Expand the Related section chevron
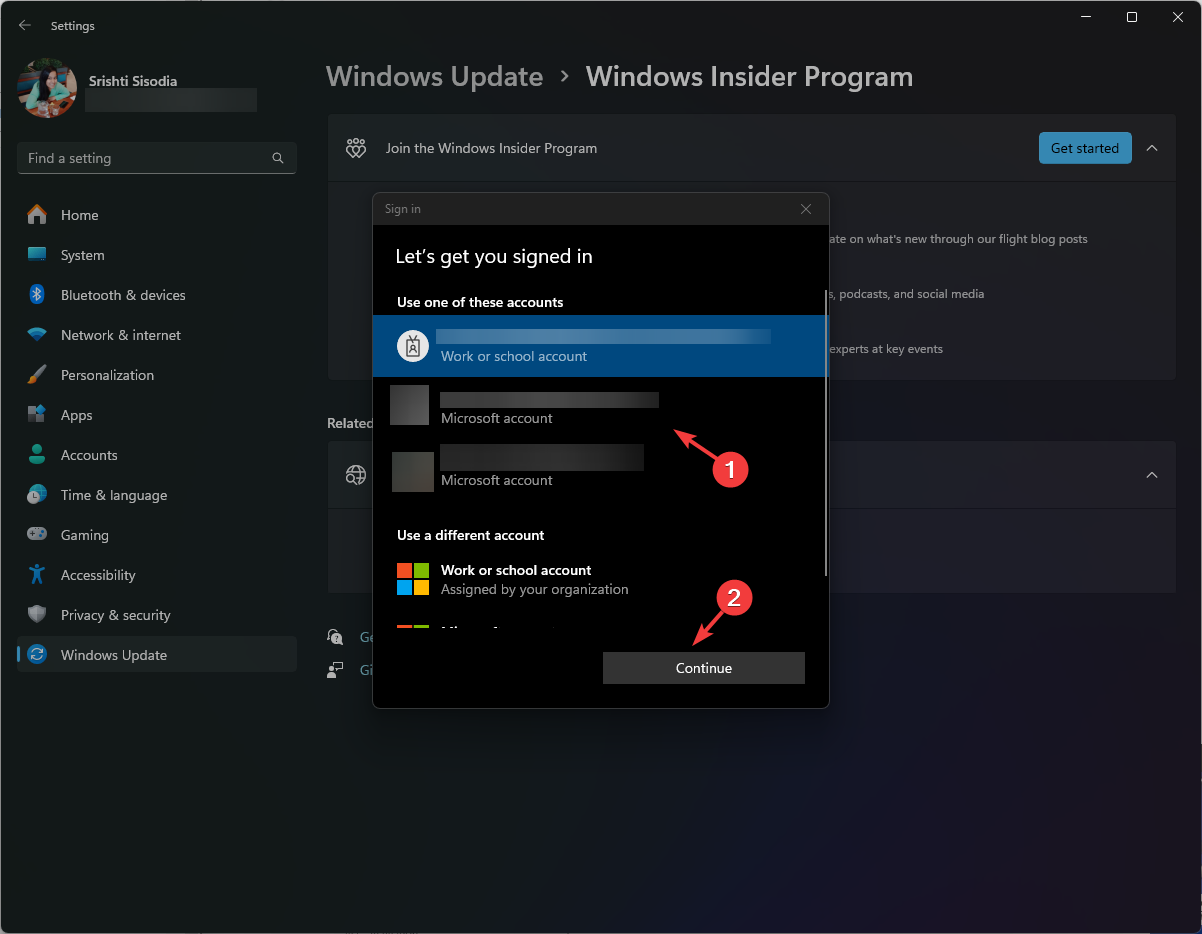The width and height of the screenshot is (1202, 934). point(1152,474)
